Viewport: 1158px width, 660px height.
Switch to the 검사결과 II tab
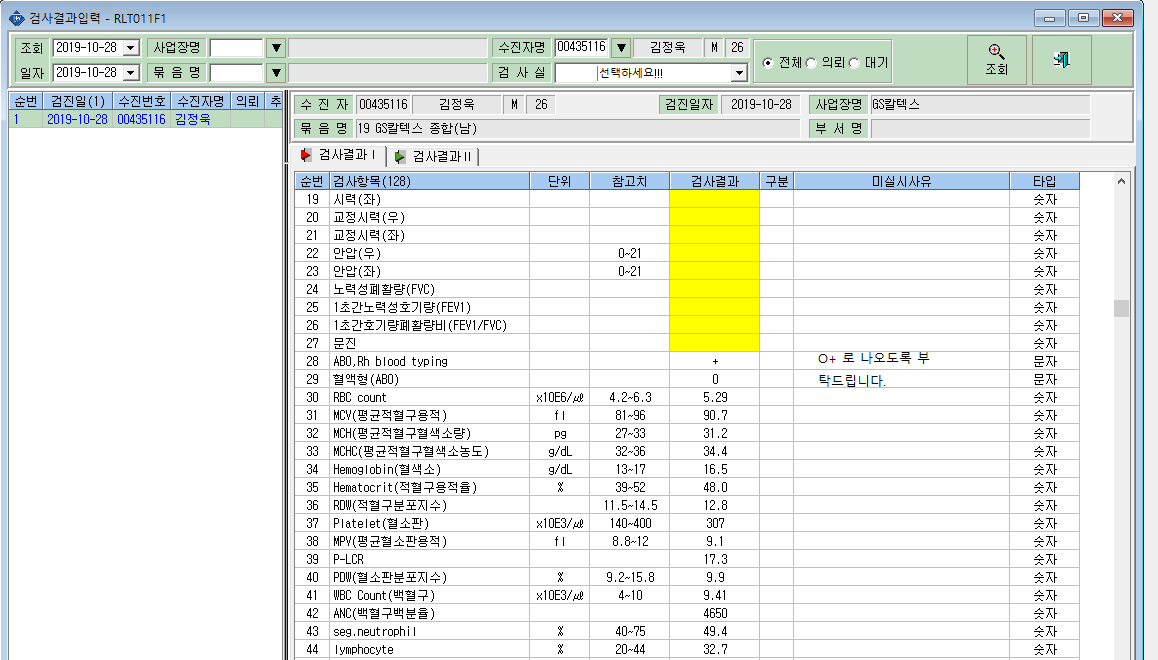click(x=434, y=157)
